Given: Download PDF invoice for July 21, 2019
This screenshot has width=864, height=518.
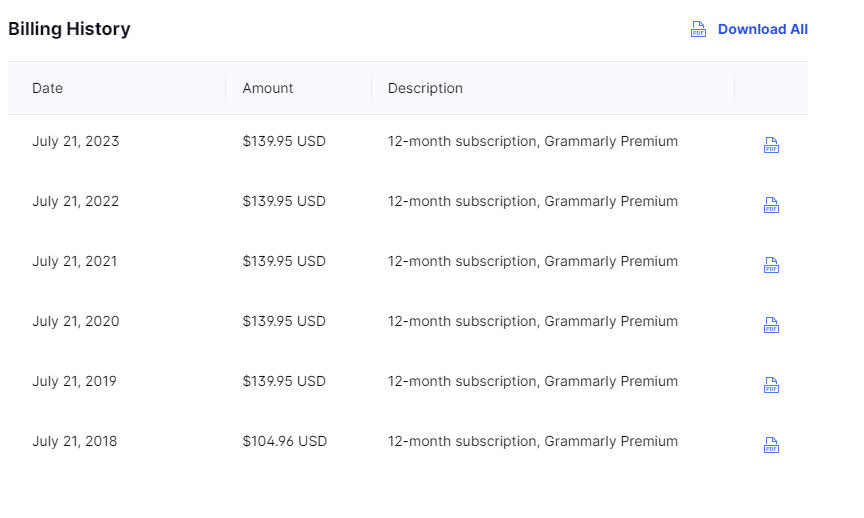Looking at the screenshot, I should click(x=771, y=385).
